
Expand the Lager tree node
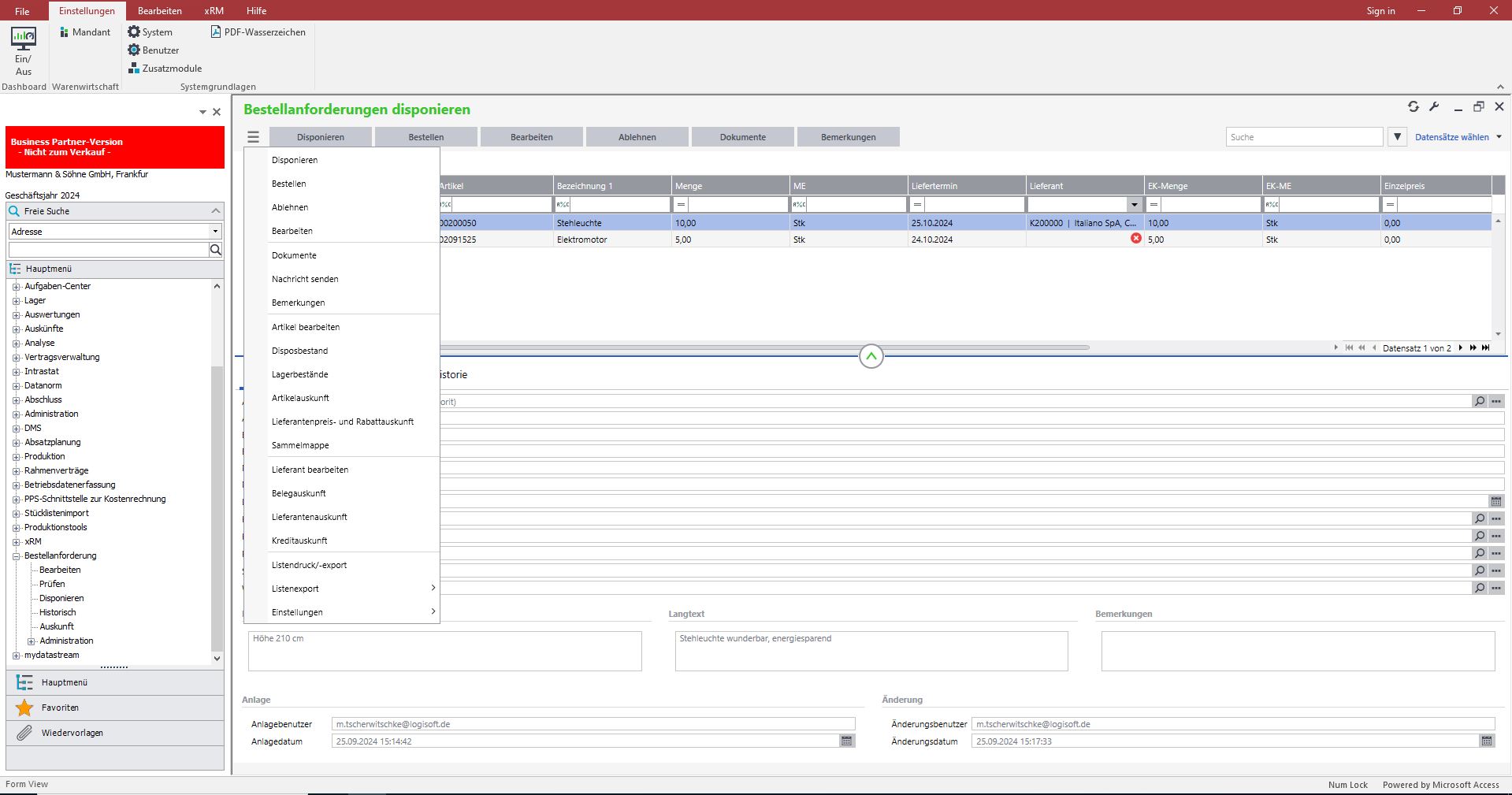click(17, 301)
